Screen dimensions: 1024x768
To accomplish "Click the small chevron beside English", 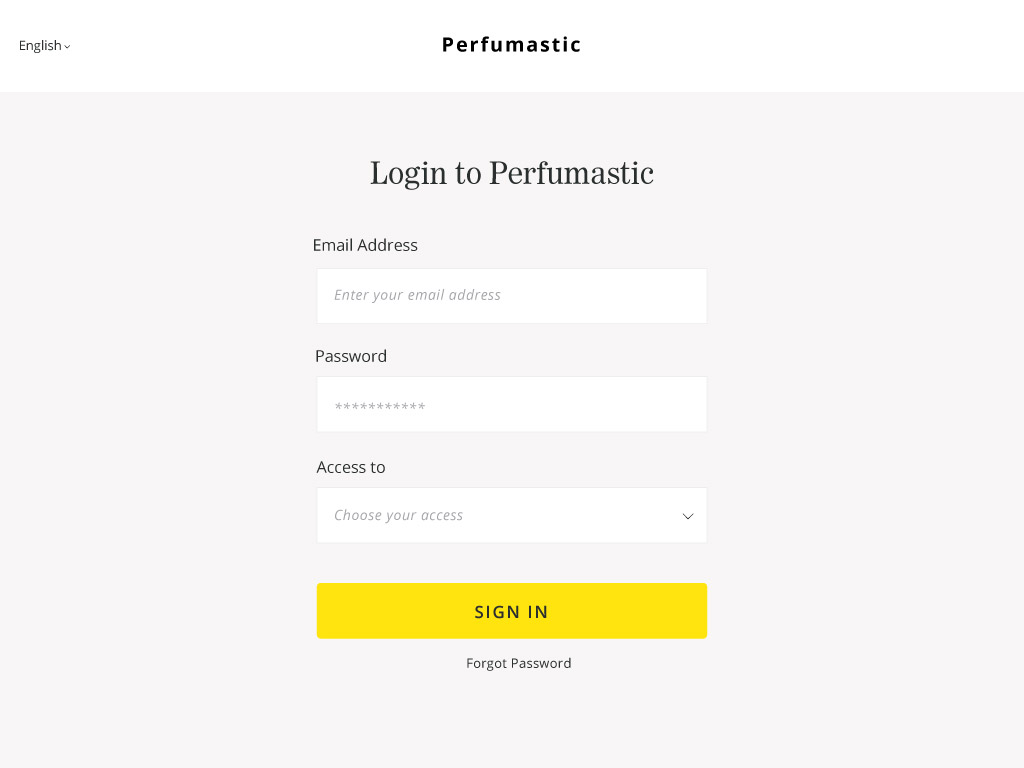I will point(67,46).
